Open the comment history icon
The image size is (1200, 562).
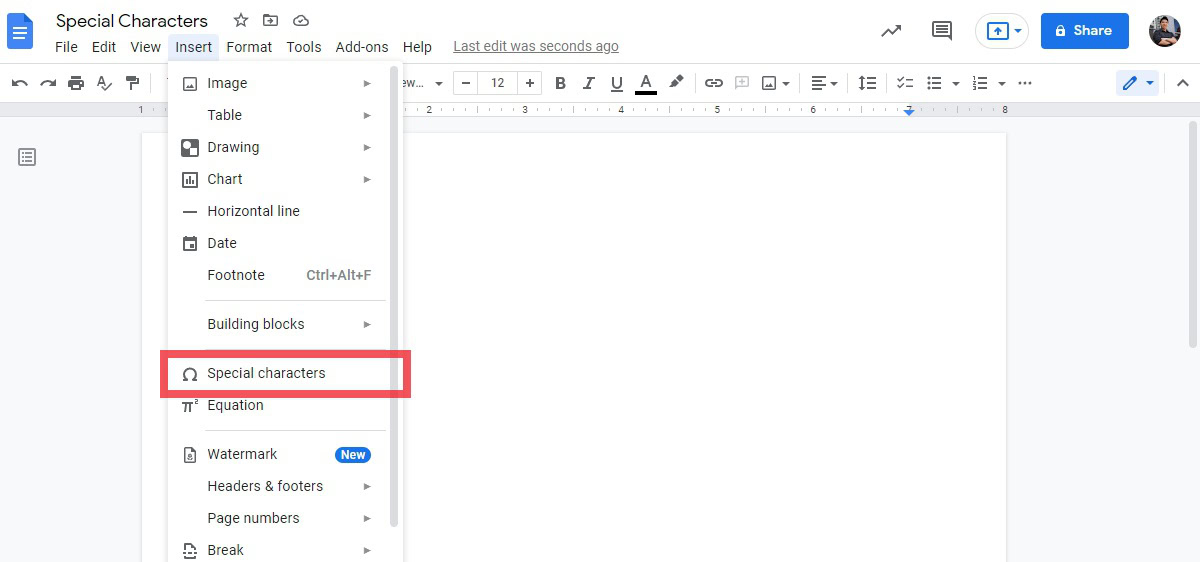click(941, 31)
